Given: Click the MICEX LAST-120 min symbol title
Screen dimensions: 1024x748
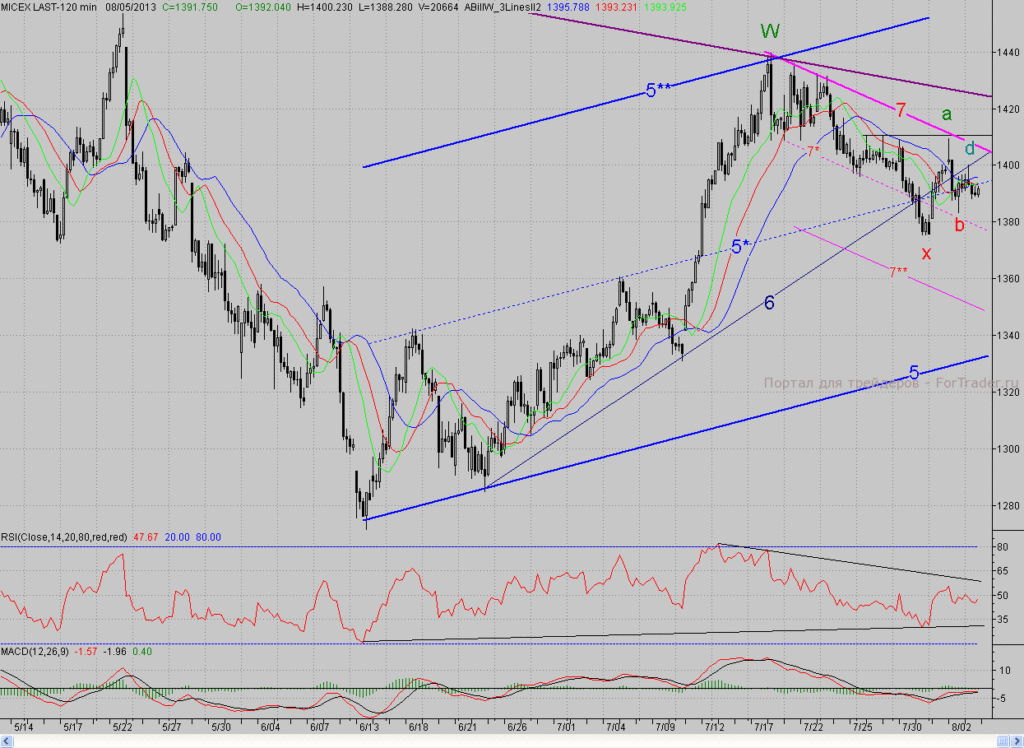Looking at the screenshot, I should pyautogui.click(x=49, y=7).
